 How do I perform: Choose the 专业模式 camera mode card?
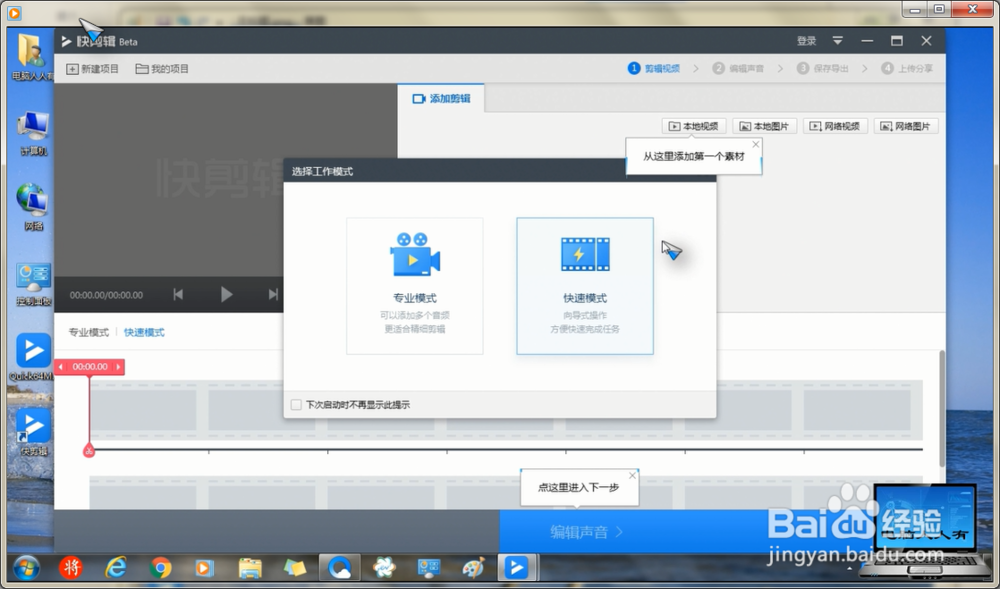(x=415, y=286)
